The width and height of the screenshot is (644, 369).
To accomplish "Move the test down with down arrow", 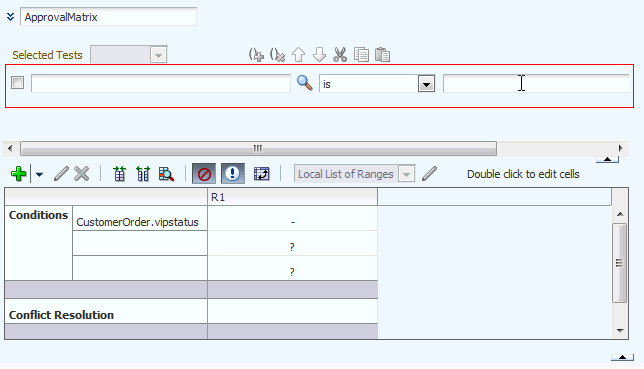I will [x=320, y=55].
